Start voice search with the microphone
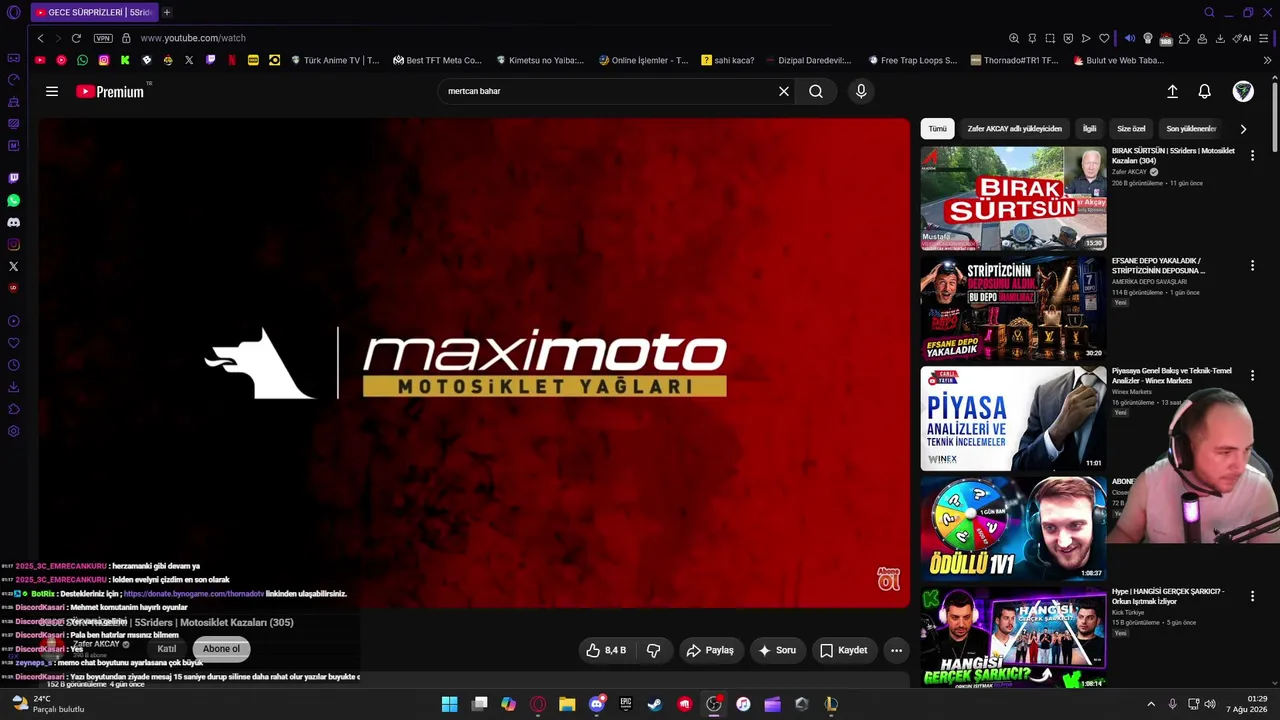 (861, 91)
